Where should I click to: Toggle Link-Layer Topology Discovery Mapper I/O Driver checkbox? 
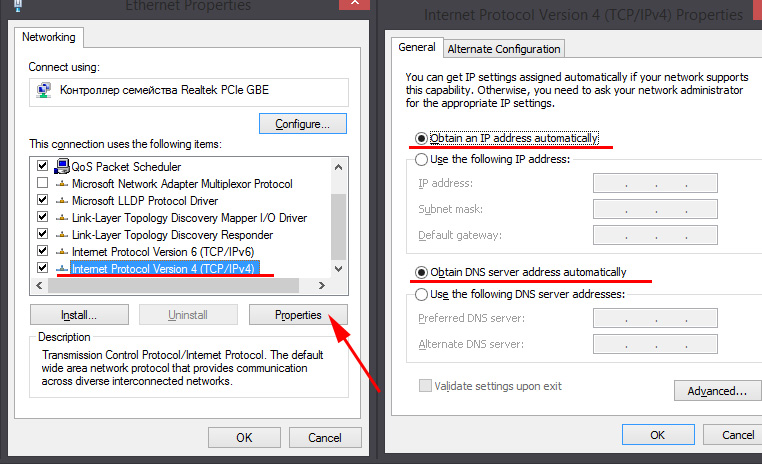[x=43, y=217]
